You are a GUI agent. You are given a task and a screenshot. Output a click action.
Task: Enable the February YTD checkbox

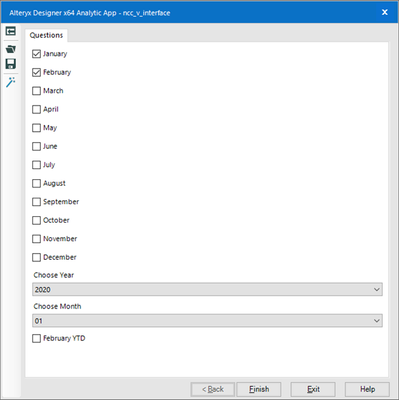click(36, 339)
